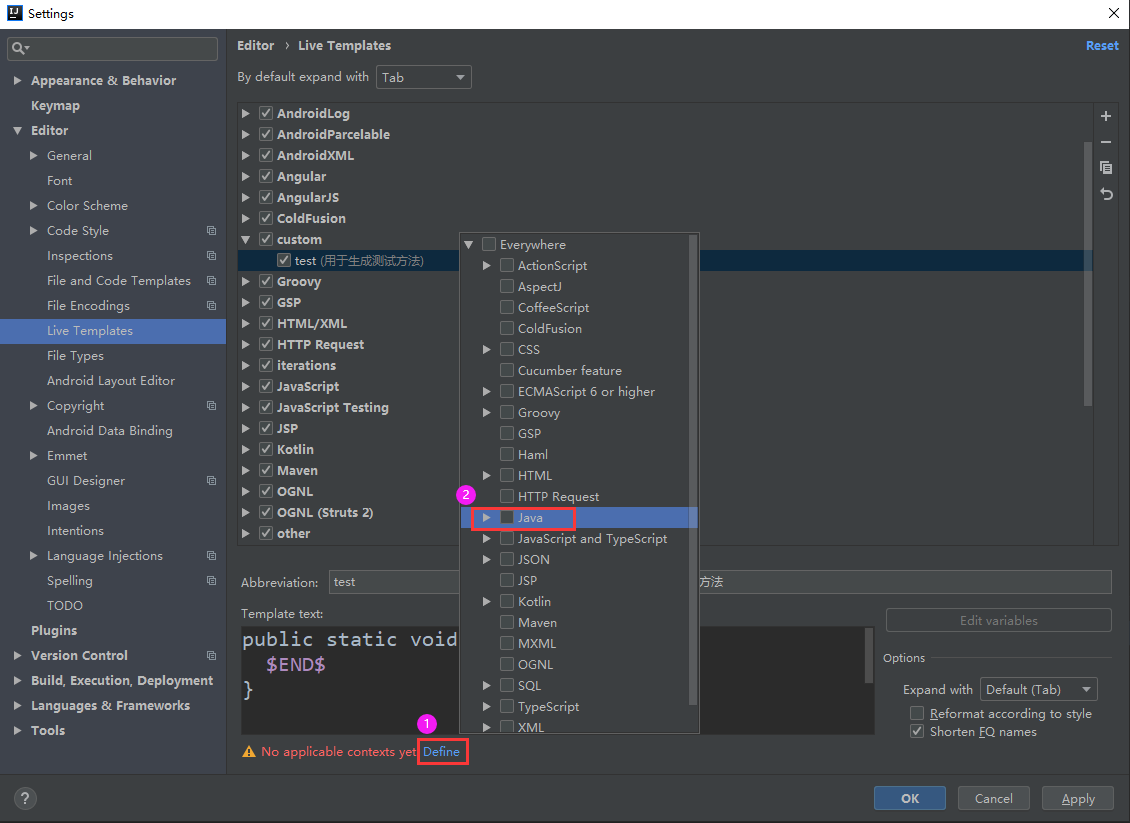Click the Cancel button
Image resolution: width=1130 pixels, height=823 pixels.
993,798
